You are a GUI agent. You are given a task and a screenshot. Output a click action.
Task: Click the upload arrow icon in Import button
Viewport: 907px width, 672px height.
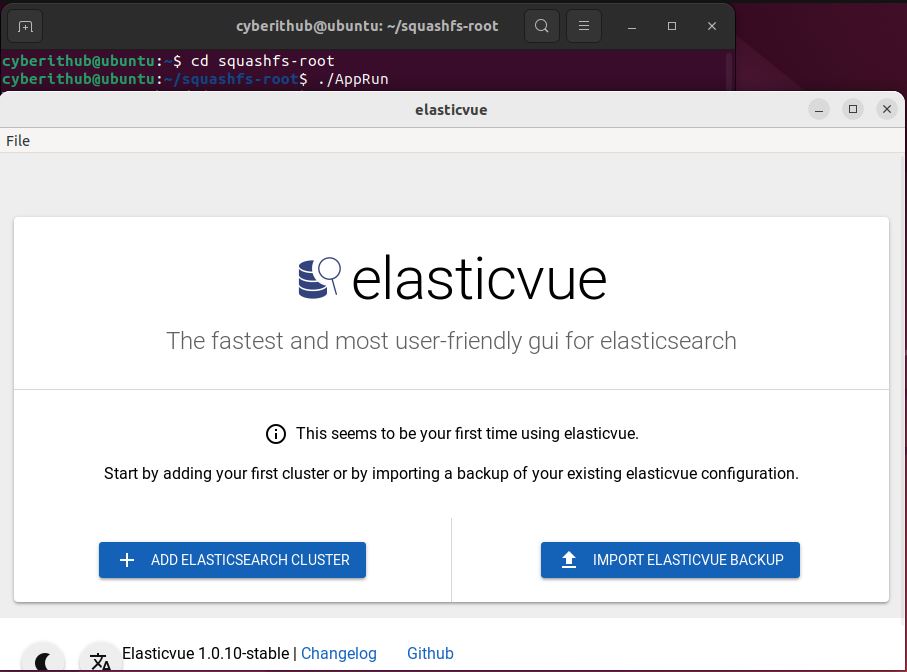(569, 560)
